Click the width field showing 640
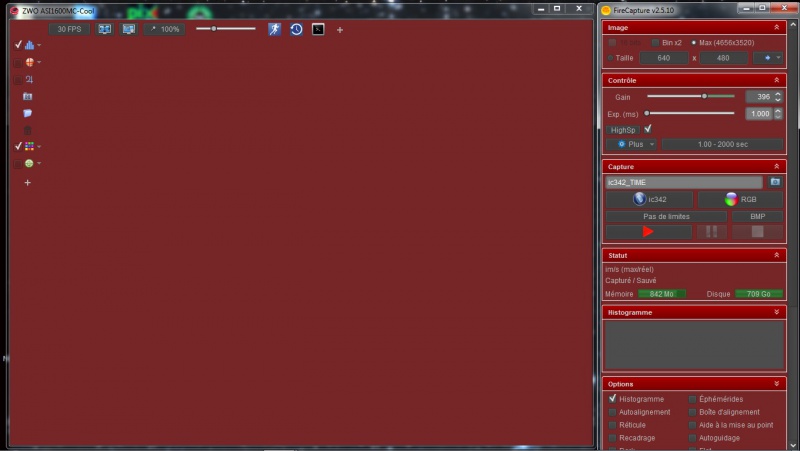The height and width of the screenshot is (451, 800). tap(664, 58)
